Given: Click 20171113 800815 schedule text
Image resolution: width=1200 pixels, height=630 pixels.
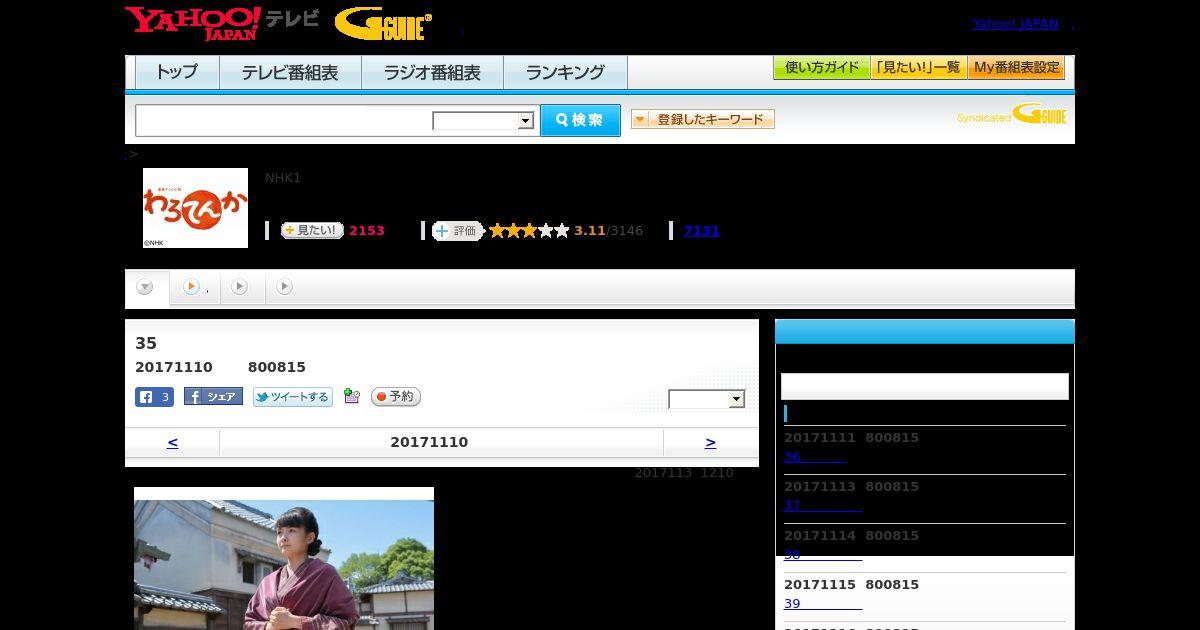Looking at the screenshot, I should pyautogui.click(x=851, y=487).
